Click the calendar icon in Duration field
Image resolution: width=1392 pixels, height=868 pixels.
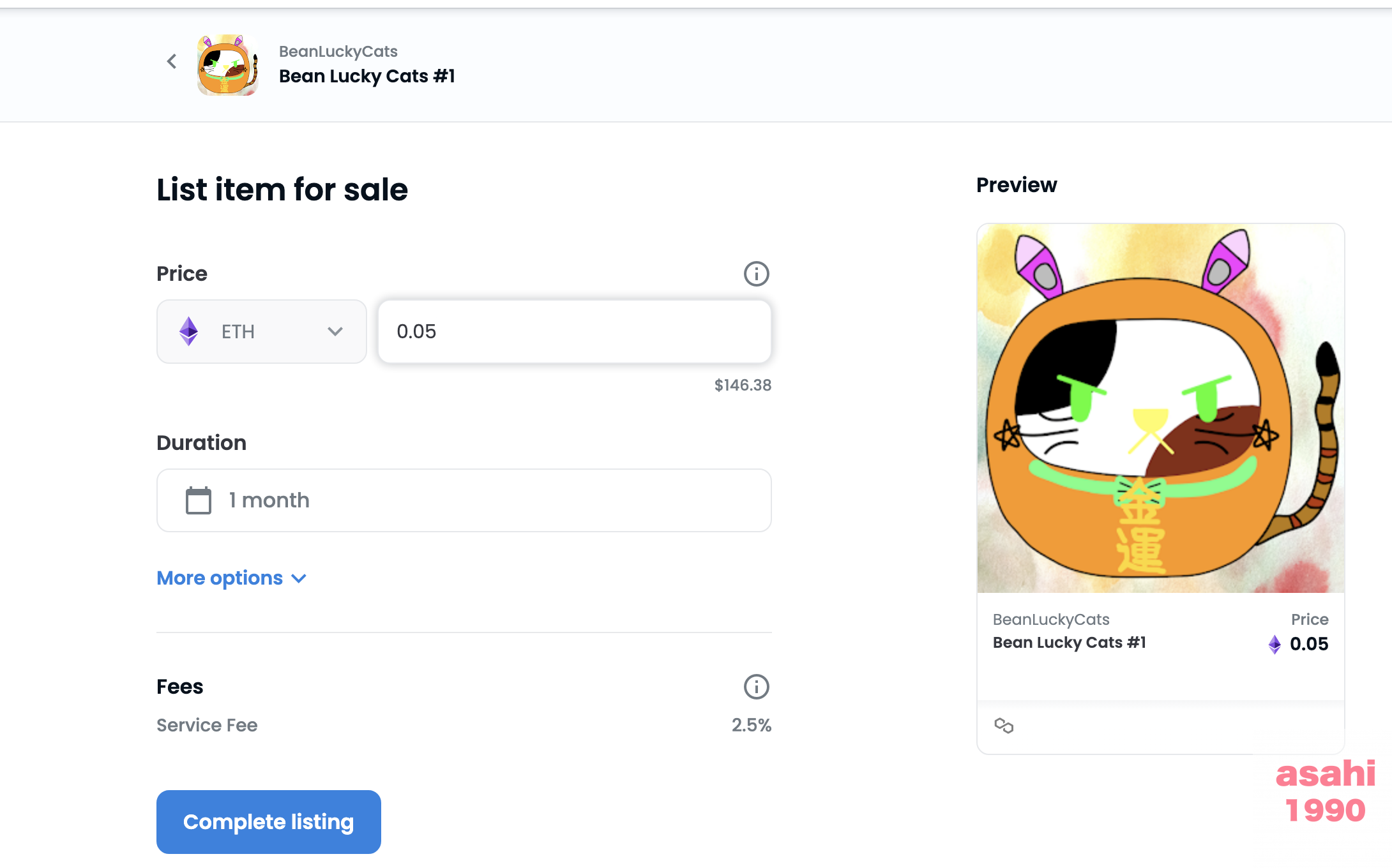[x=199, y=500]
